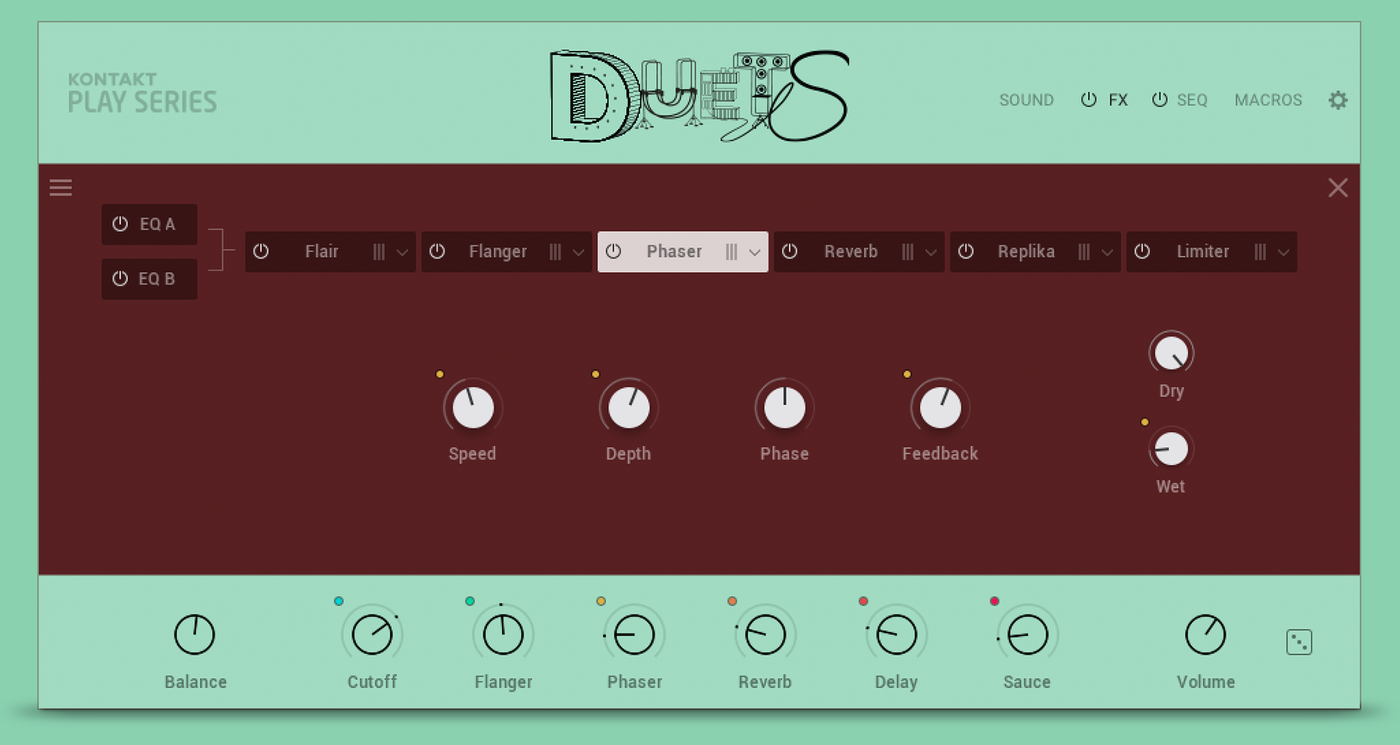Click the Duets logo
This screenshot has height=745, width=1400.
click(700, 95)
